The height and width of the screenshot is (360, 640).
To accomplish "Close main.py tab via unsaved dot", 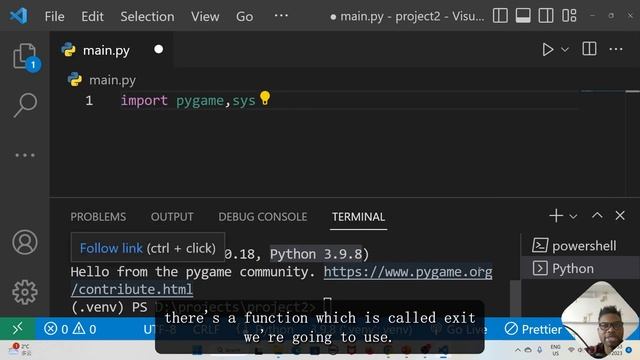I will click(x=159, y=49).
